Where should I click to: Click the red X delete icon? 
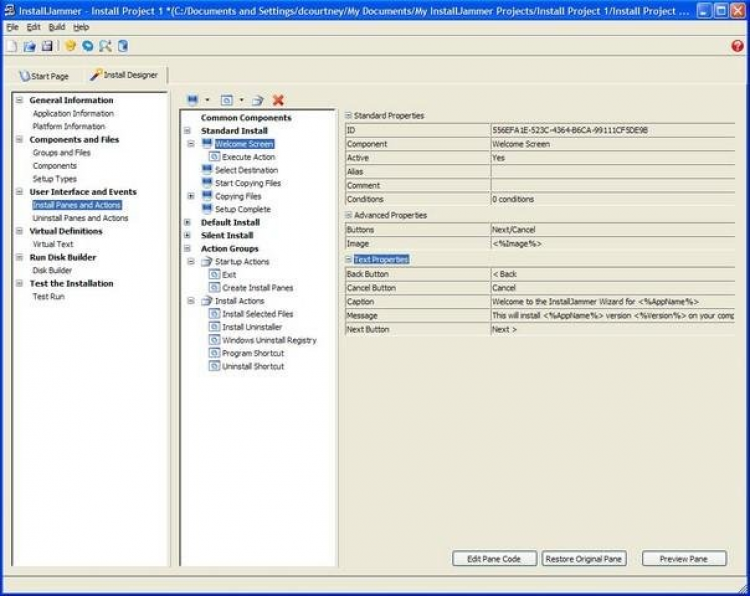coord(278,100)
